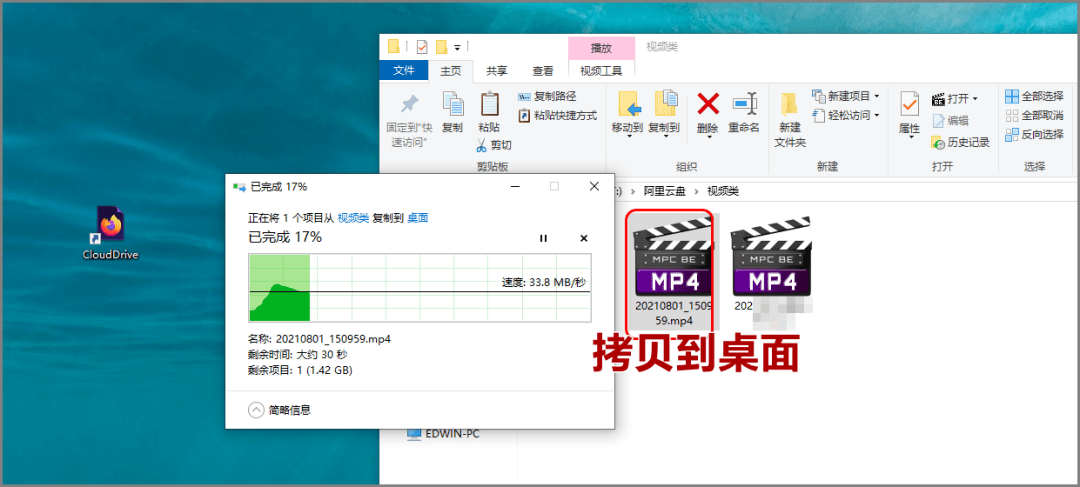The width and height of the screenshot is (1080, 487).
Task: Click the copy speed progress graph
Action: pos(419,287)
